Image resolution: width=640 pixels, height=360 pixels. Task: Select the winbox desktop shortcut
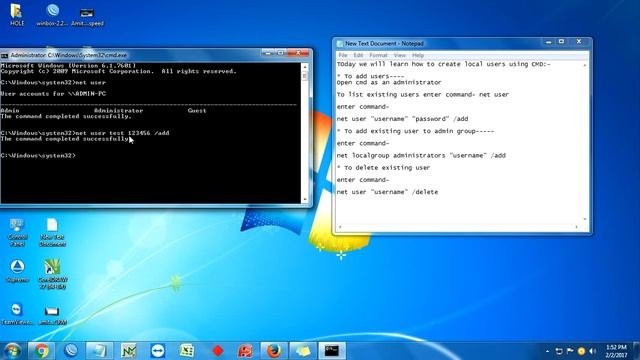tap(52, 15)
